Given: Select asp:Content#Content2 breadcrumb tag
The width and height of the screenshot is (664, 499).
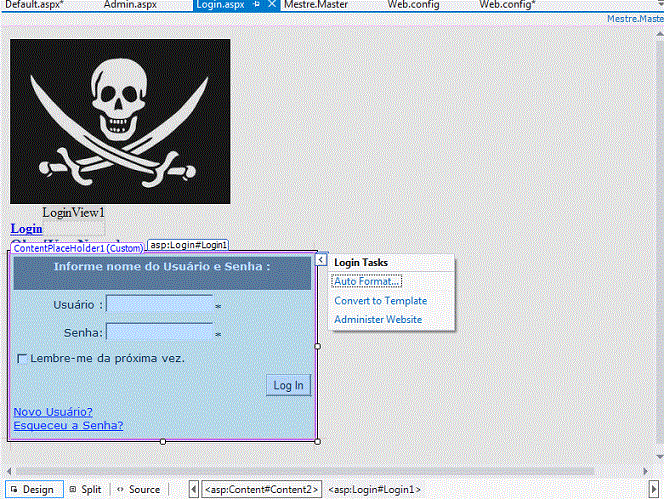Looking at the screenshot, I should 261,489.
